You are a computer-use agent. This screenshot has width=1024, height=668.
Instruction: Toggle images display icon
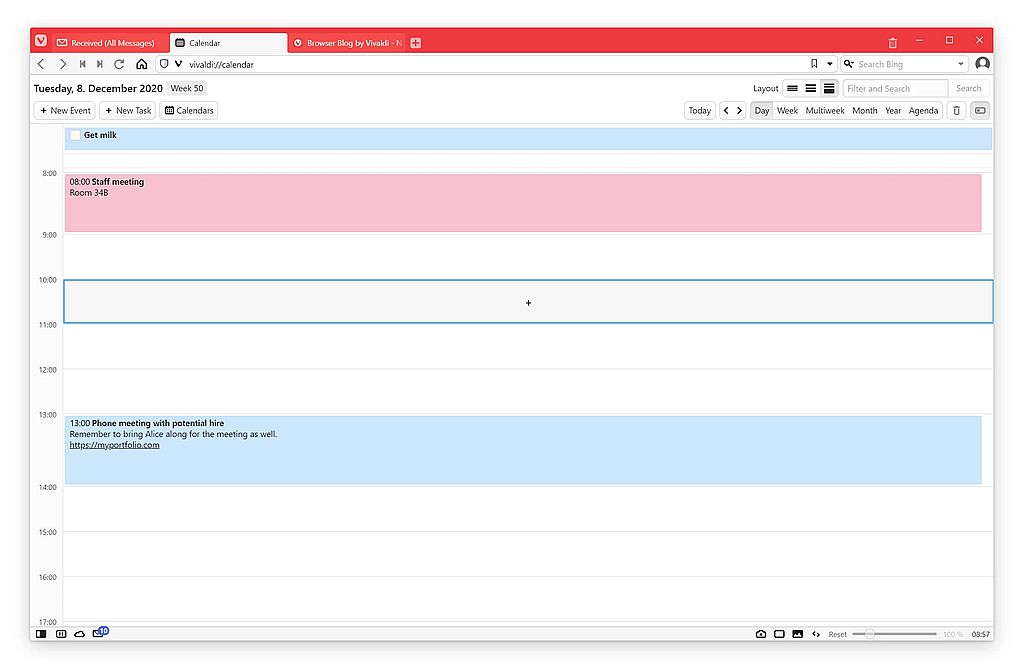point(797,634)
